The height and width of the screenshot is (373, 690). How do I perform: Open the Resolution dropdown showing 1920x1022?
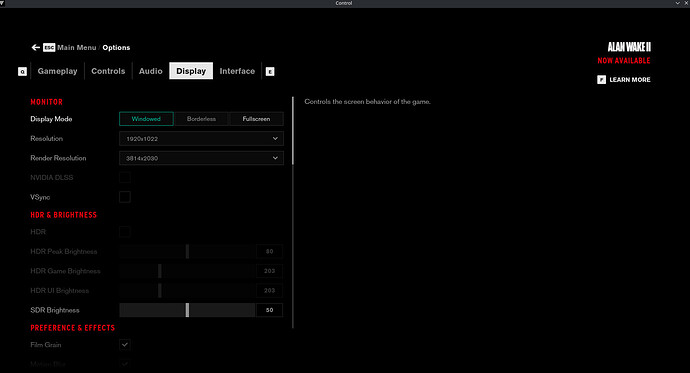pyautogui.click(x=201, y=139)
